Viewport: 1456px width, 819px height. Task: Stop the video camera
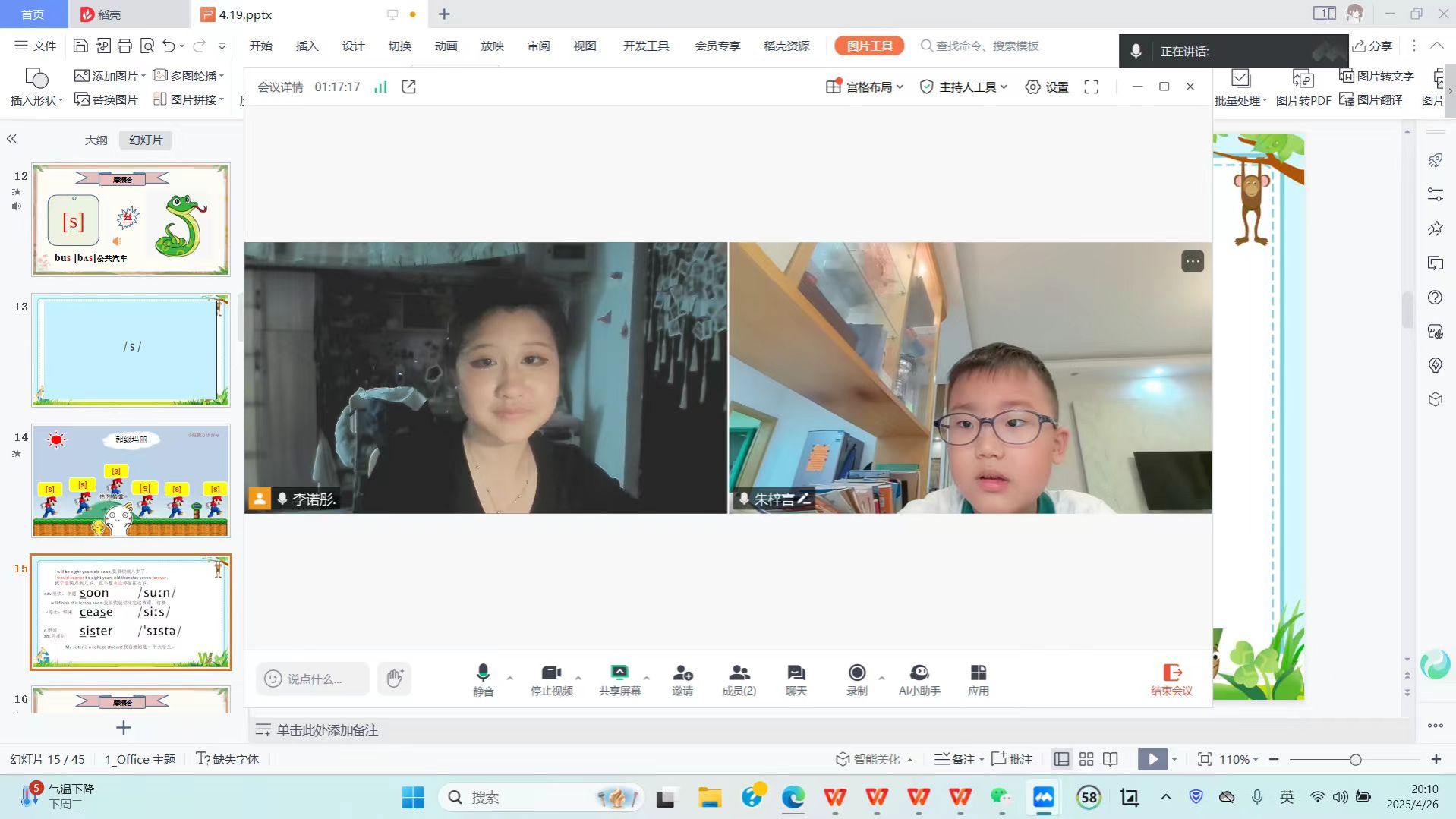(551, 679)
